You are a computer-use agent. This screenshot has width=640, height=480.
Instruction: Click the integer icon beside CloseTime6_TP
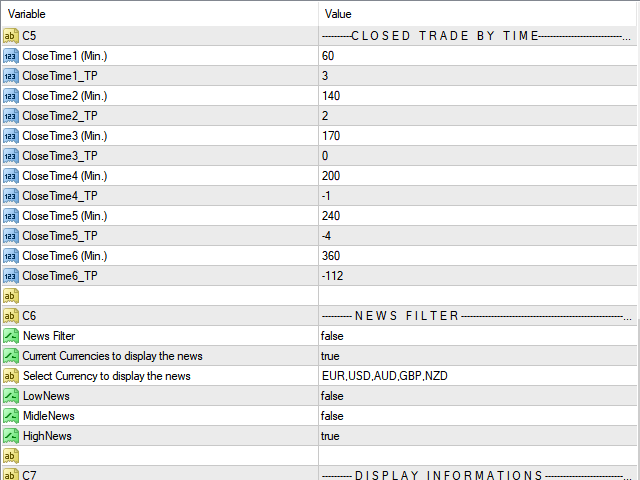(11, 276)
